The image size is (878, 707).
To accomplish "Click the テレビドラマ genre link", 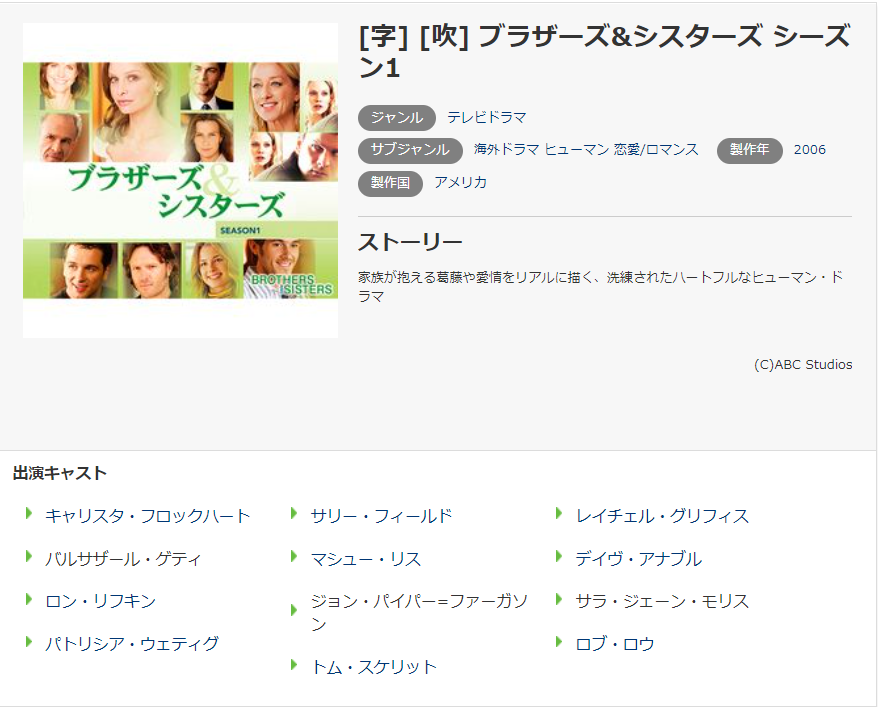I will point(487,118).
